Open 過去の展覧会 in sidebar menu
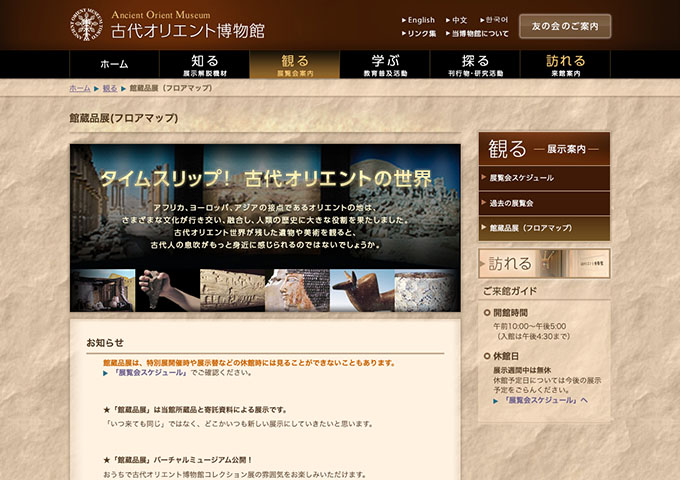This screenshot has height=480, width=680. click(x=544, y=203)
